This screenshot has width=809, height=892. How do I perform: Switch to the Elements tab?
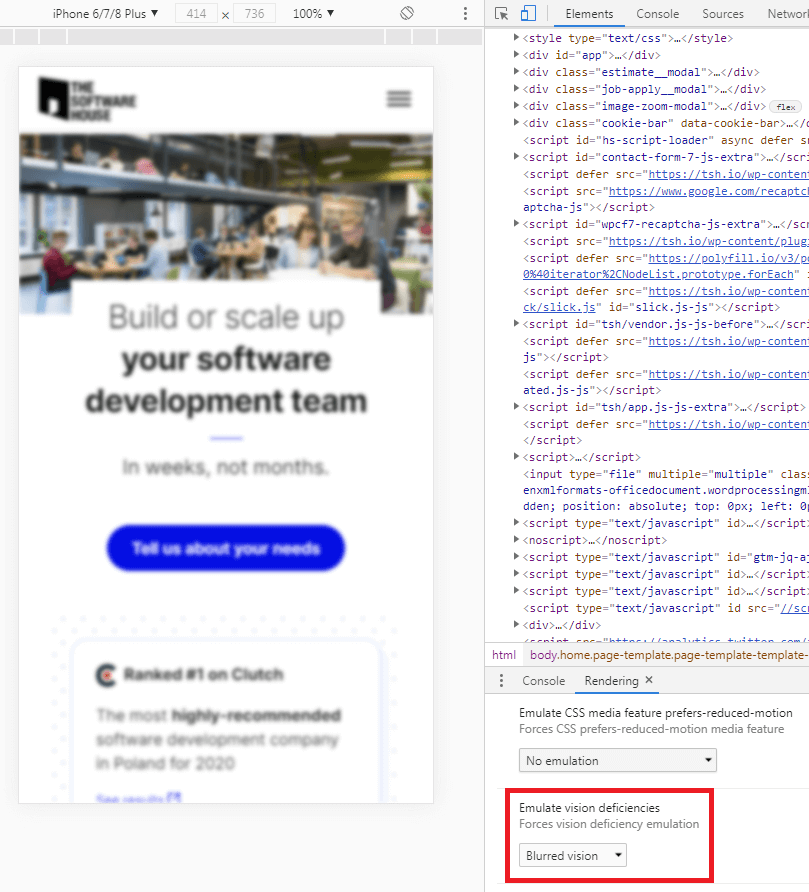click(589, 14)
